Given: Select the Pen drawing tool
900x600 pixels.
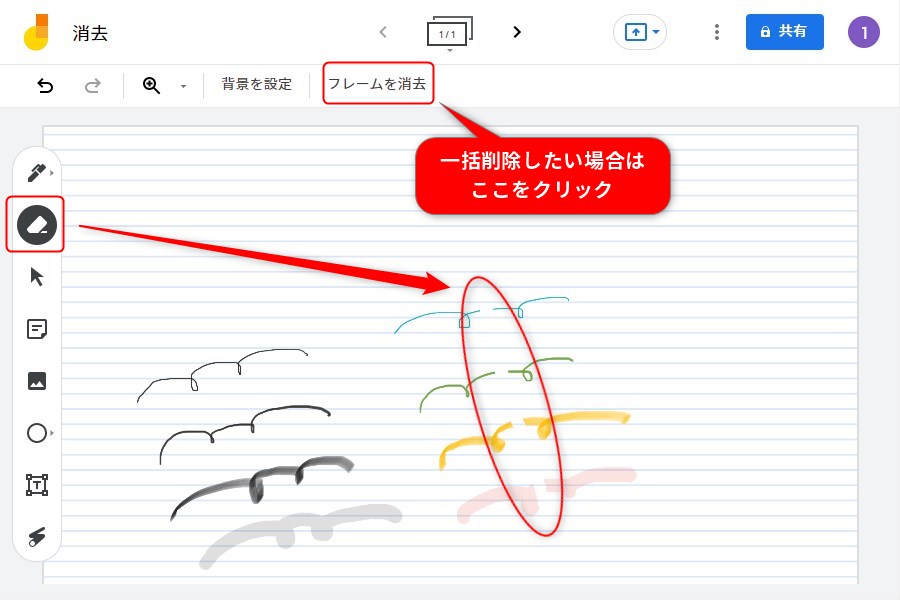Looking at the screenshot, I should pos(36,172).
